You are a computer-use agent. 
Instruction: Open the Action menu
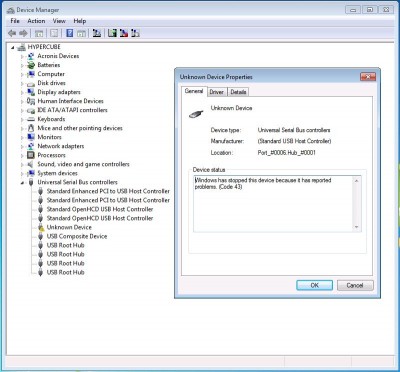36,21
